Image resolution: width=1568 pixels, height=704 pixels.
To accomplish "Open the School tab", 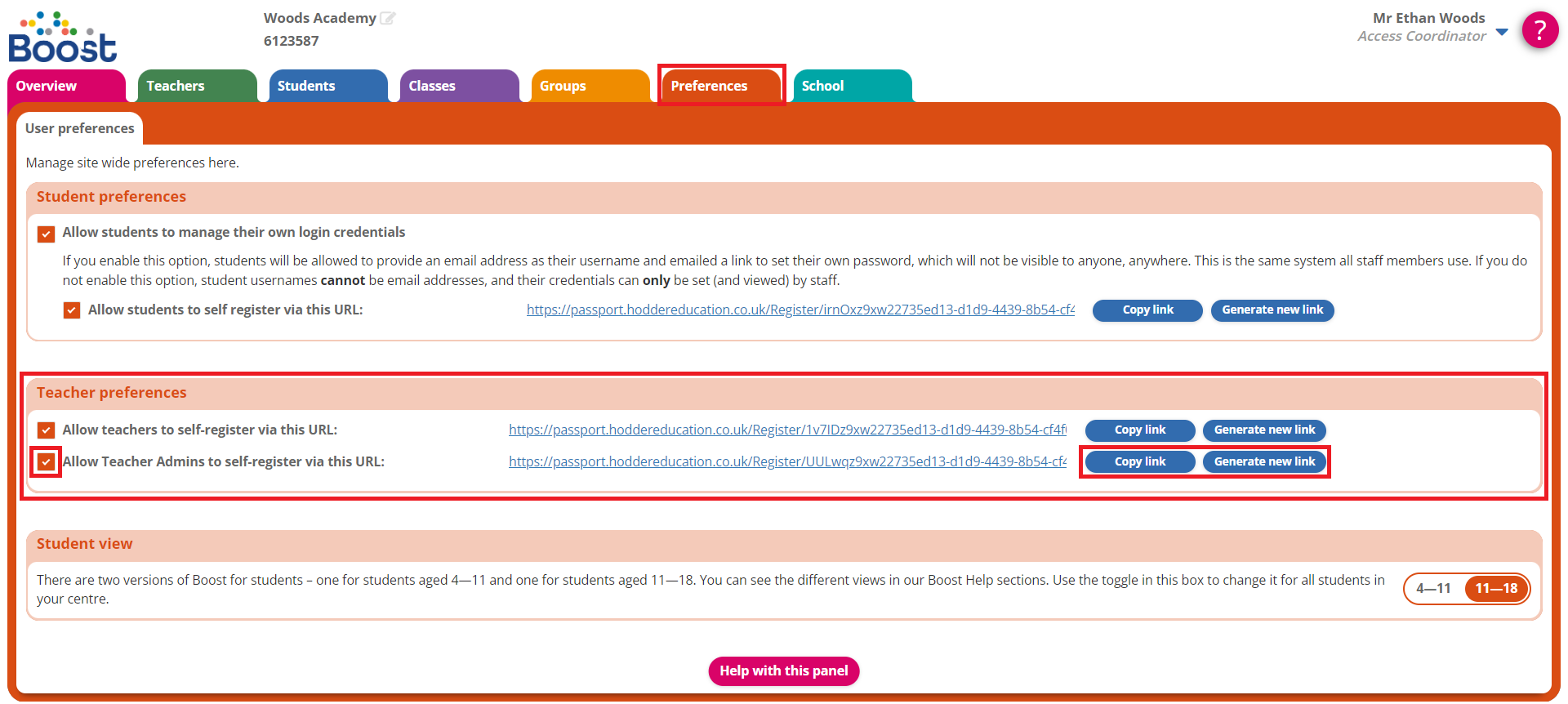I will 851,86.
